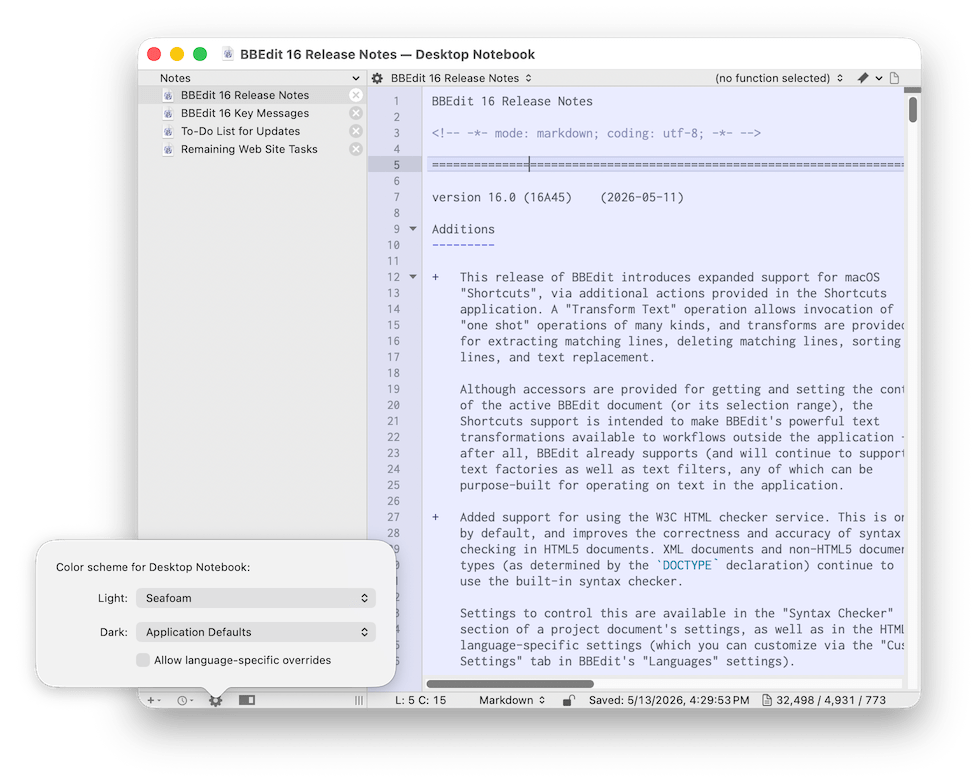Click the Additions heading text

tap(463, 229)
